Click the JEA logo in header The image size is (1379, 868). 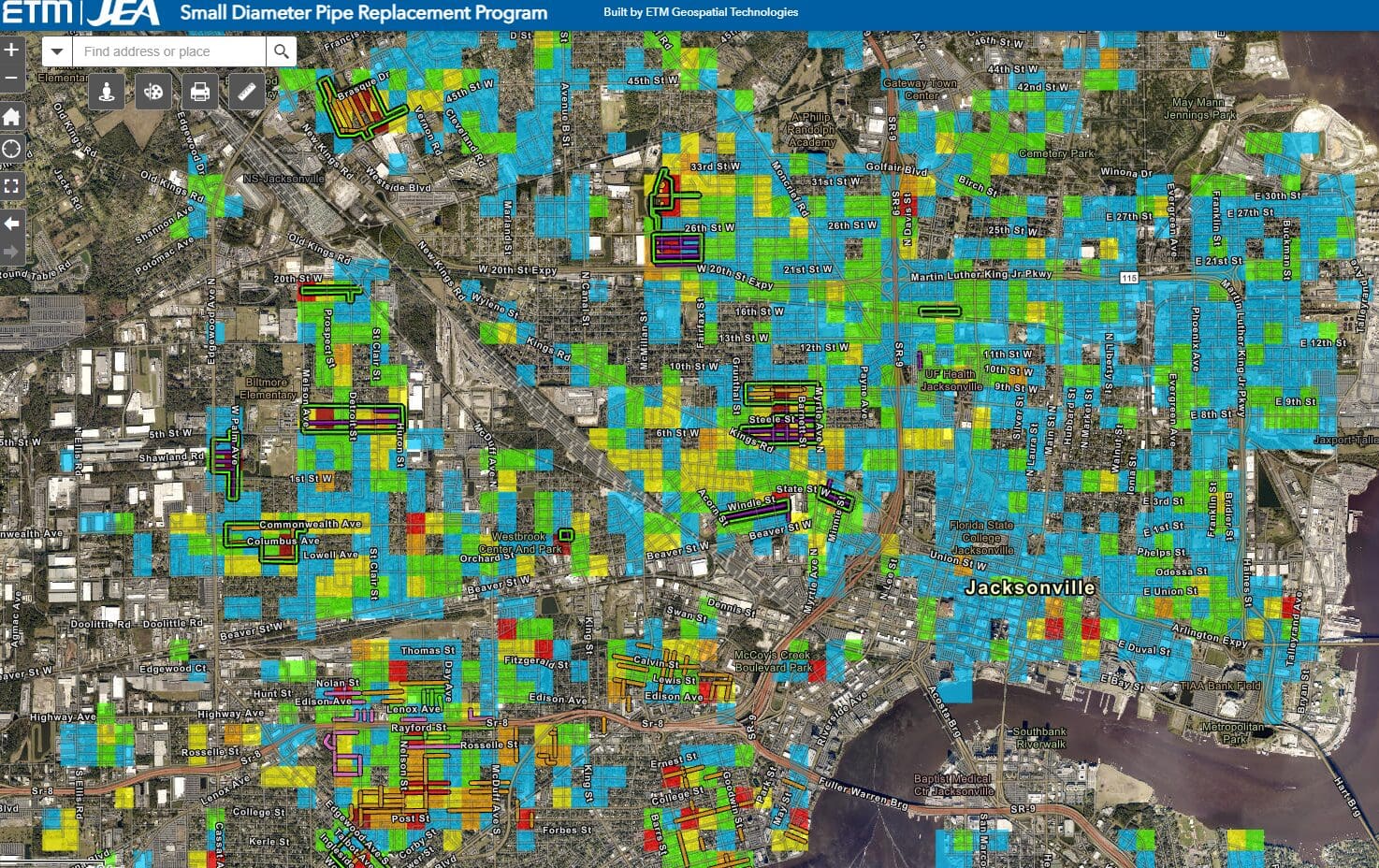point(124,13)
